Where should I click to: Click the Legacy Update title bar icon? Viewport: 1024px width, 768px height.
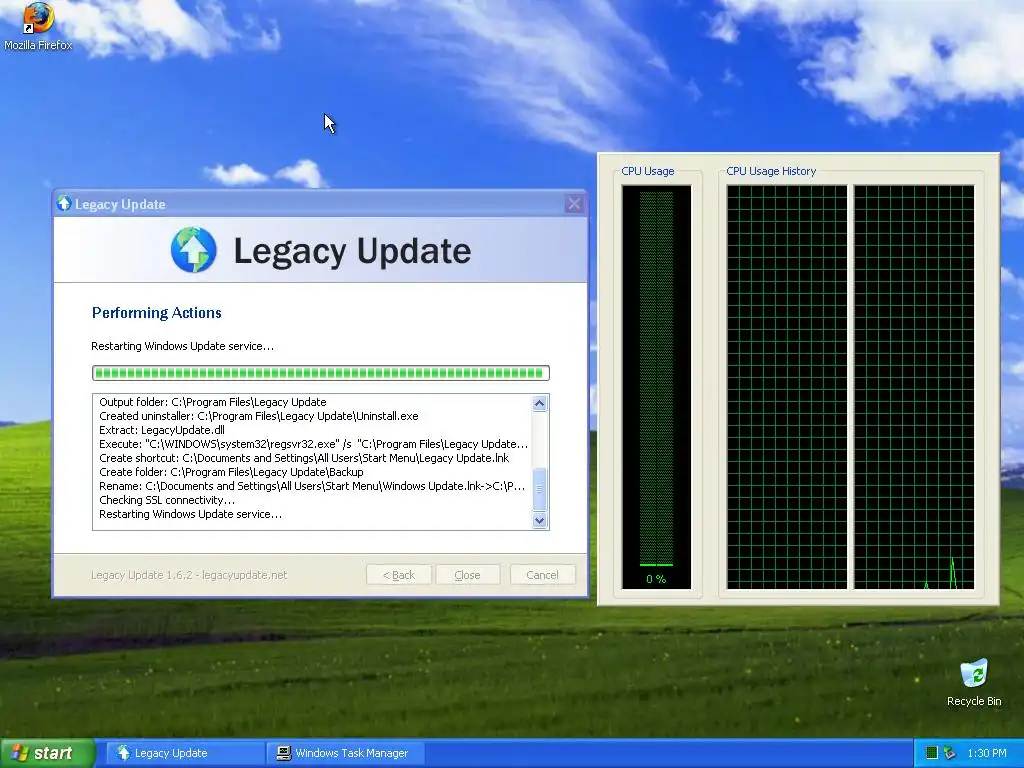click(x=64, y=204)
